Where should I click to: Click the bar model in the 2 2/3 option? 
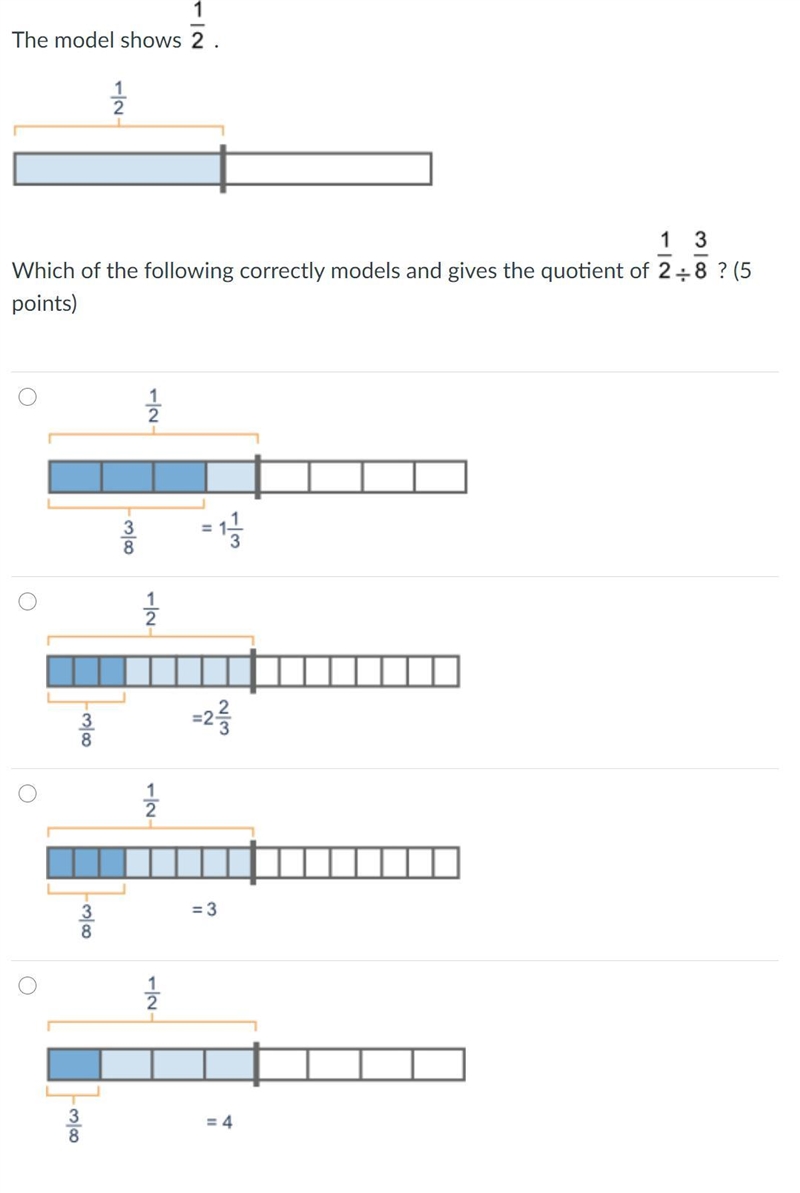tap(253, 671)
